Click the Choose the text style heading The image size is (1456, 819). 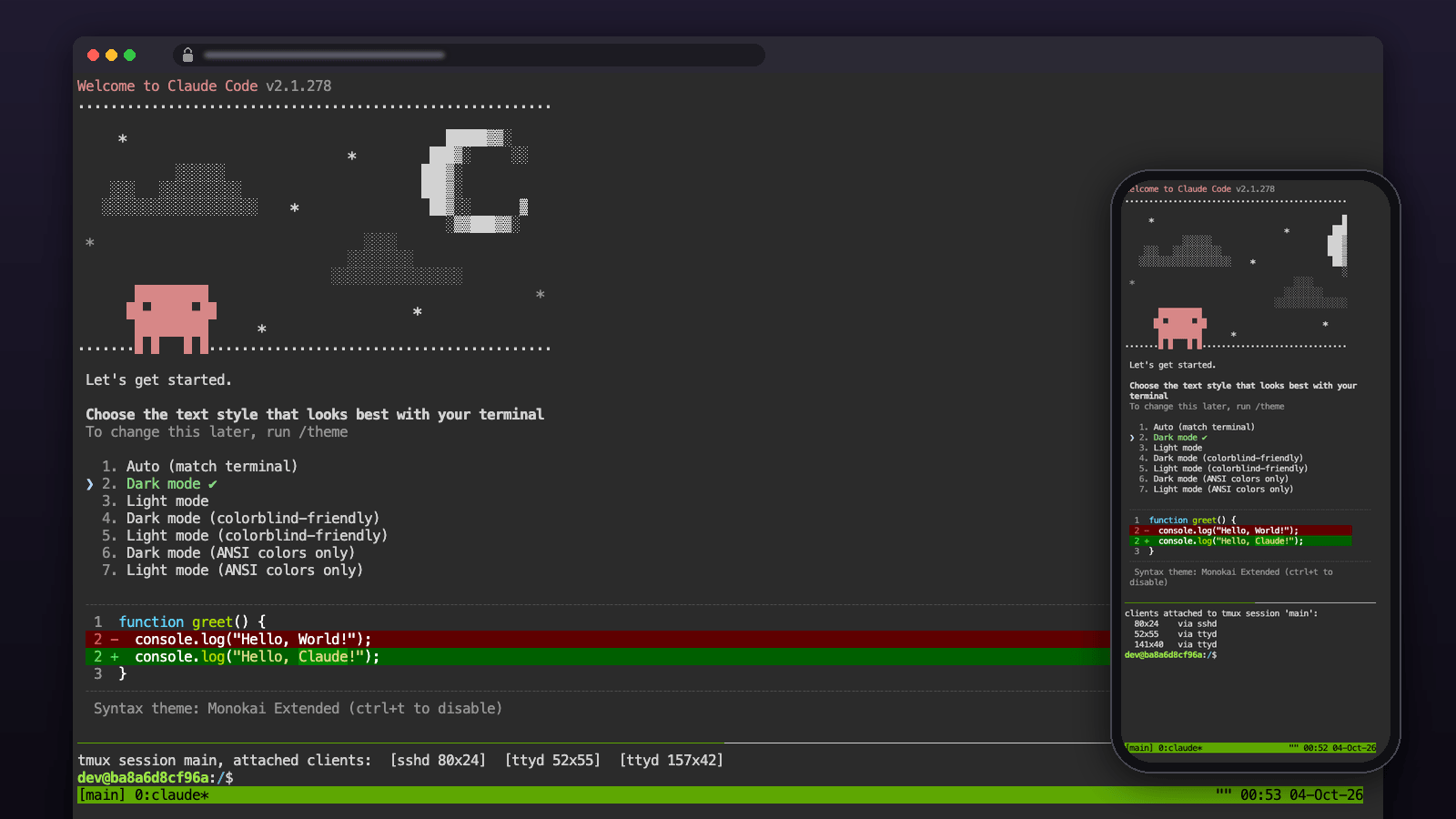tap(315, 414)
